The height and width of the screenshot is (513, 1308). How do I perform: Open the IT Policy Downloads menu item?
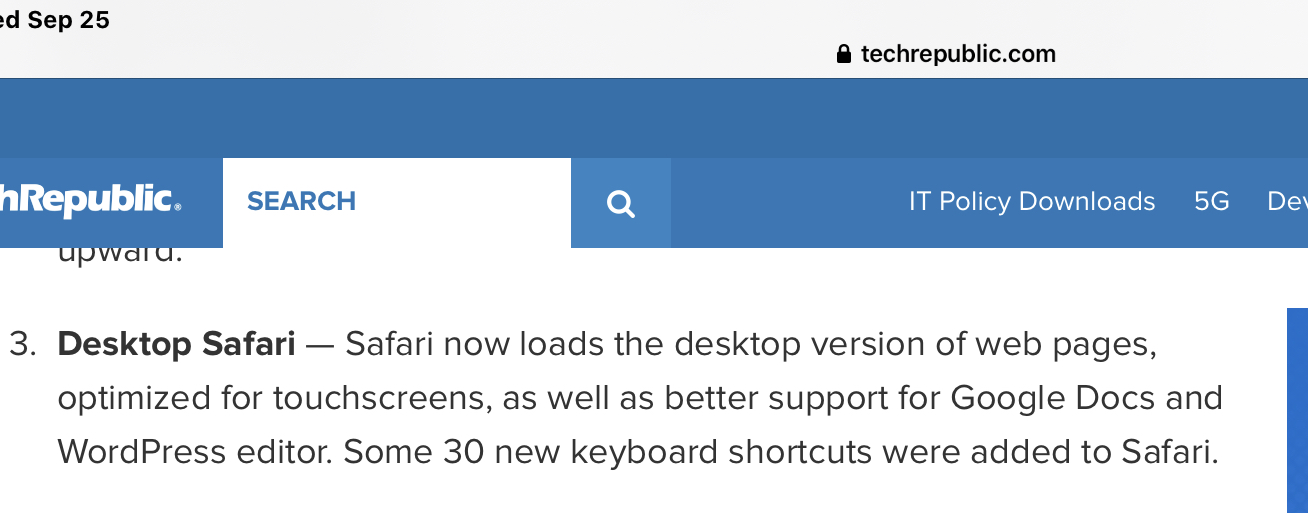[1032, 201]
